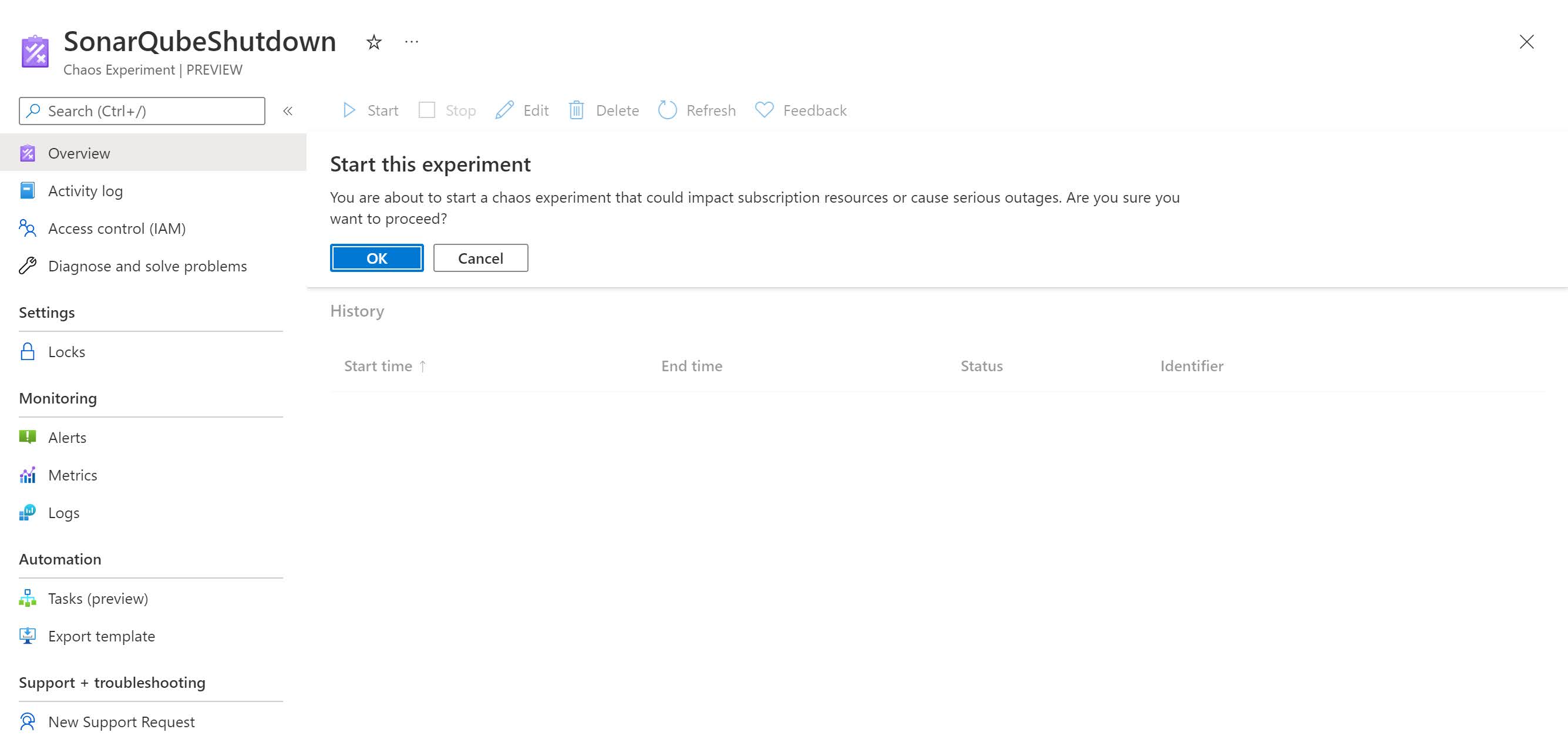
Task: Click the Refresh circular arrow icon
Action: (667, 110)
